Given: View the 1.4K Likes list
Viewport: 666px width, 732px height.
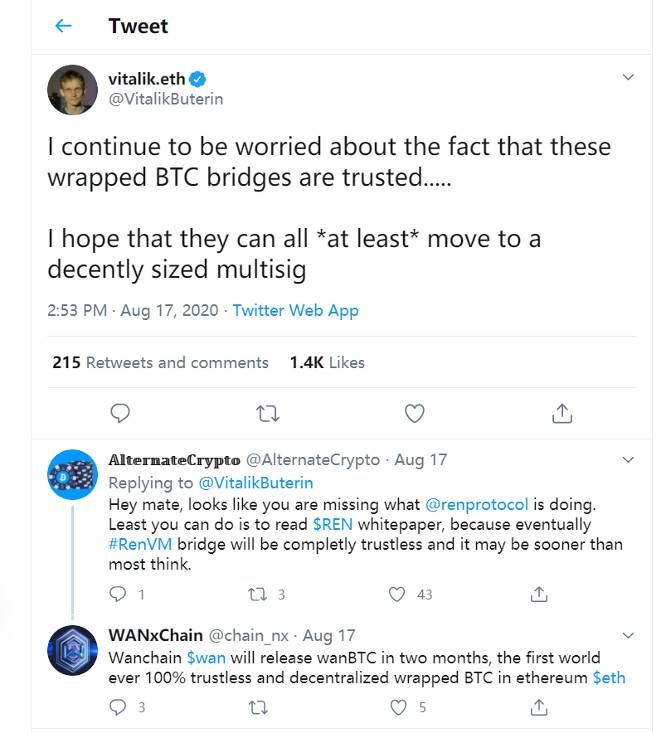Looking at the screenshot, I should point(327,362).
